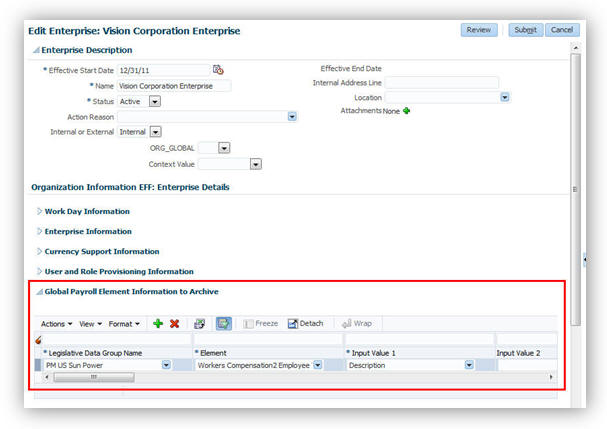This screenshot has width=607, height=429.
Task: Click the Legislative Data Group Name column header
Action: pos(95,353)
